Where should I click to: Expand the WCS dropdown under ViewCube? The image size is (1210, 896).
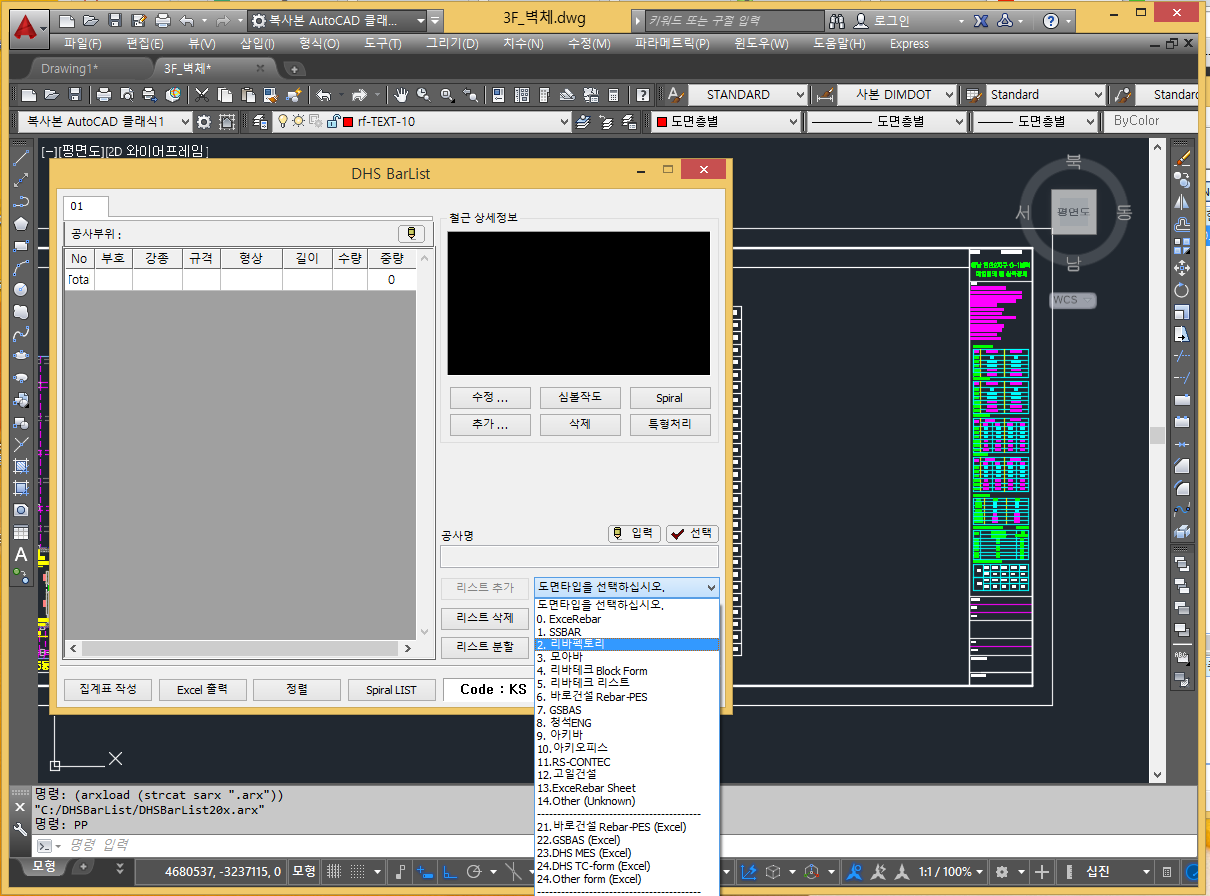pos(1073,300)
